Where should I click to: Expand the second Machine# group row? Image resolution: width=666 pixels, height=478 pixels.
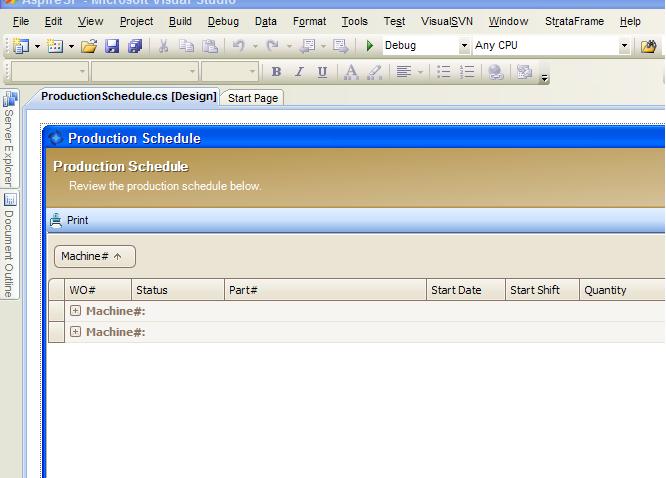[76, 332]
